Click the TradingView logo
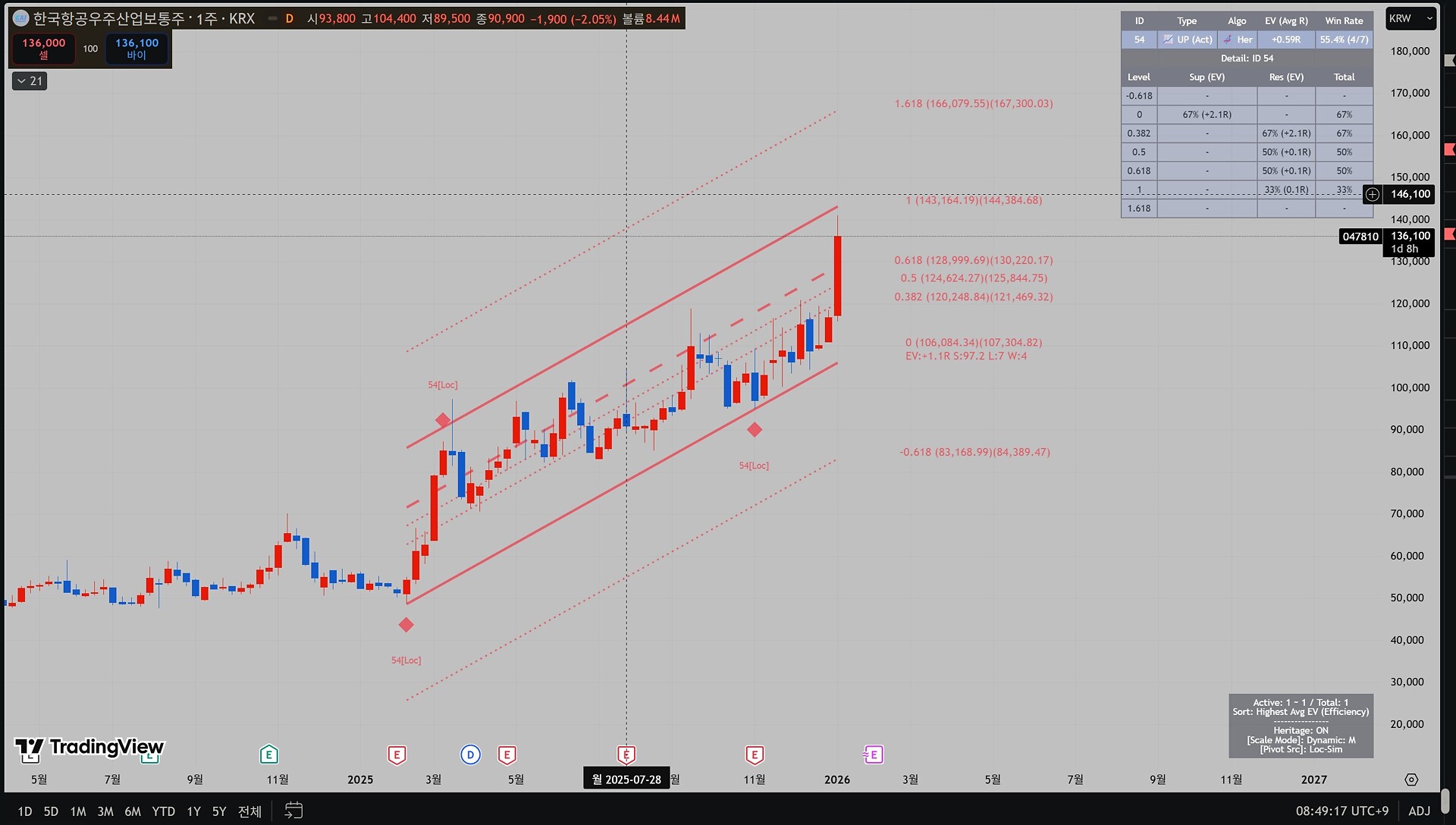Screen dimensions: 1456x825 point(89,748)
